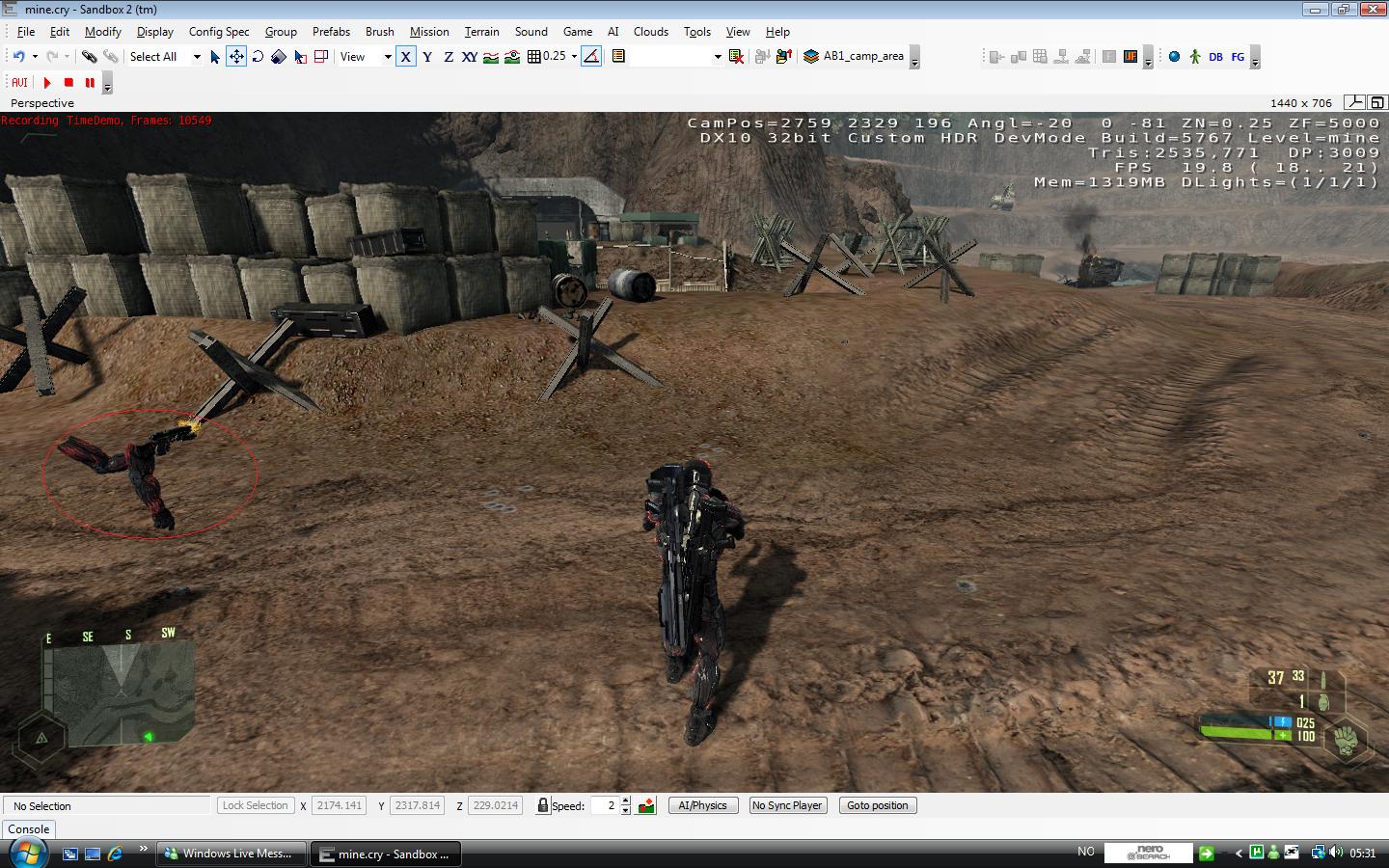The image size is (1389, 868).
Task: Expand the object toolbar overflow arrow
Action: (1148, 57)
